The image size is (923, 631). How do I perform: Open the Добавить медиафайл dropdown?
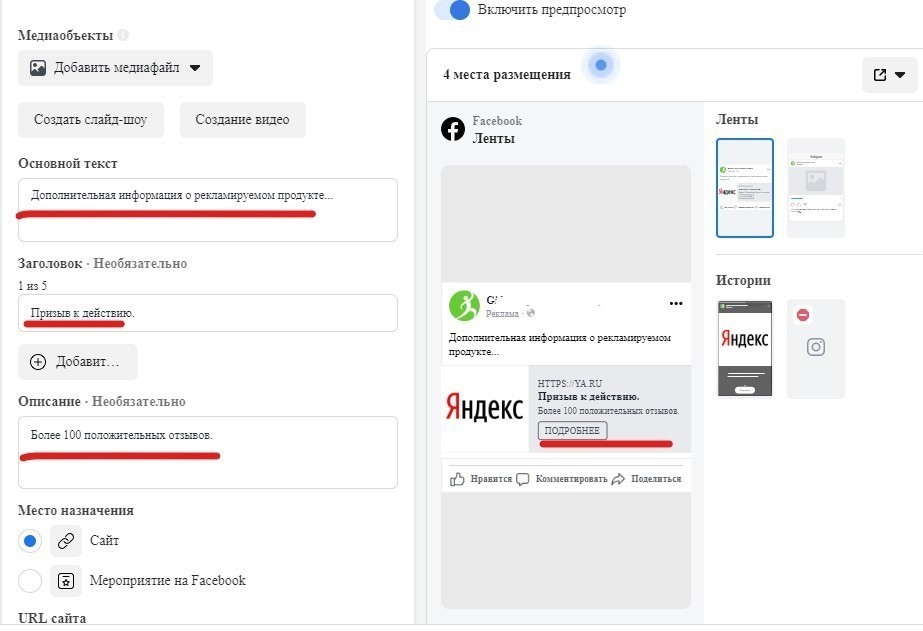coord(115,68)
